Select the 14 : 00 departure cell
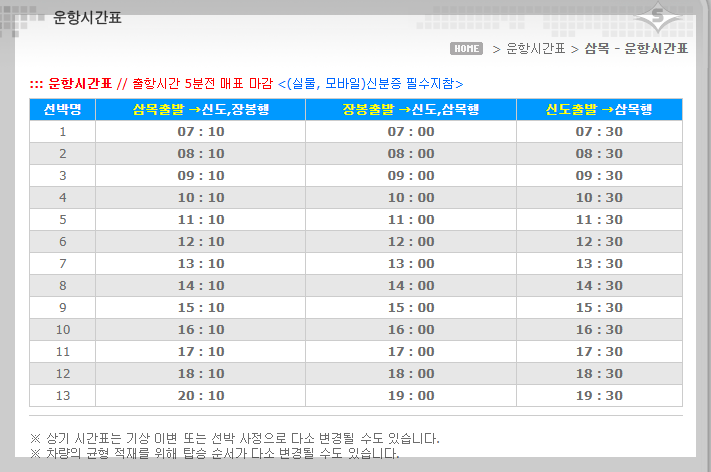 [x=411, y=286]
